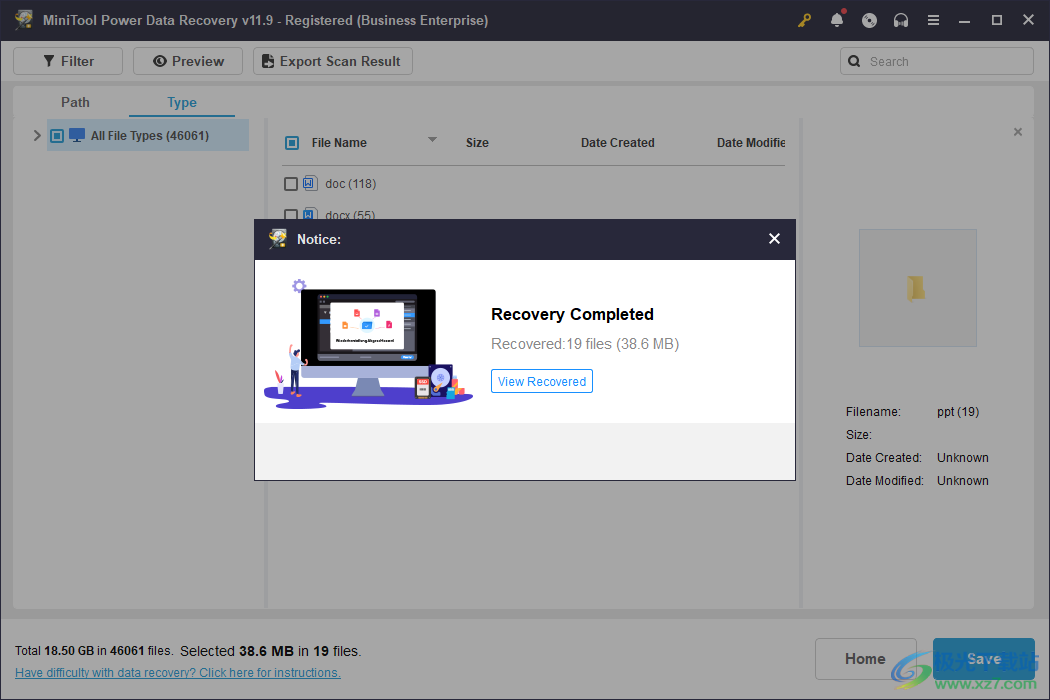Click the bootable media disc icon
This screenshot has height=700, width=1050.
pos(869,19)
